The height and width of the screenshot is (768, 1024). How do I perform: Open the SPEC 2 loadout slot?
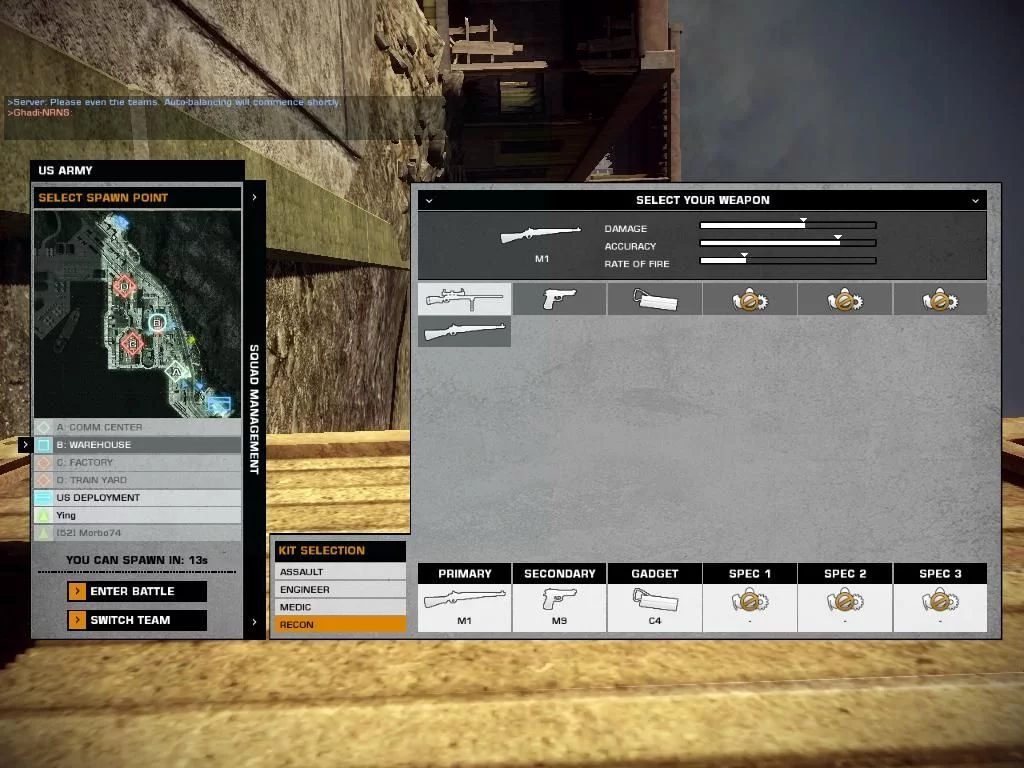(x=845, y=598)
